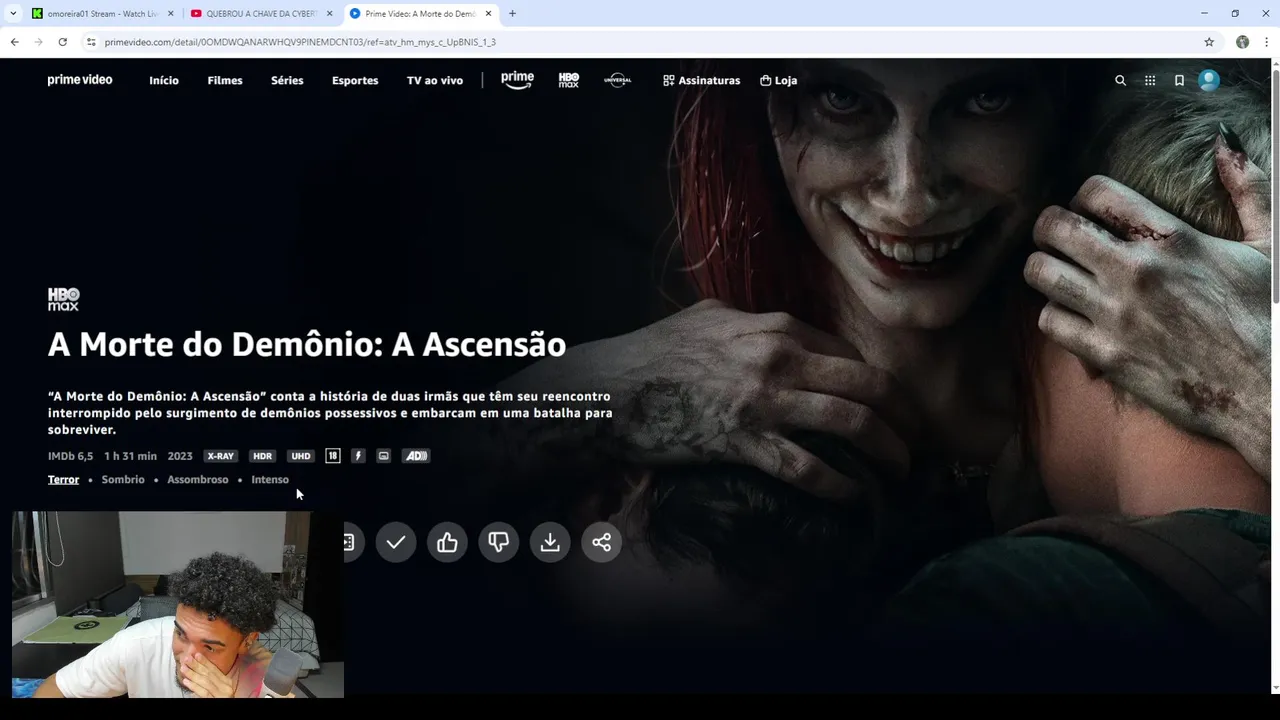The width and height of the screenshot is (1280, 720).
Task: Bookmark this page with the star
Action: point(1209,42)
